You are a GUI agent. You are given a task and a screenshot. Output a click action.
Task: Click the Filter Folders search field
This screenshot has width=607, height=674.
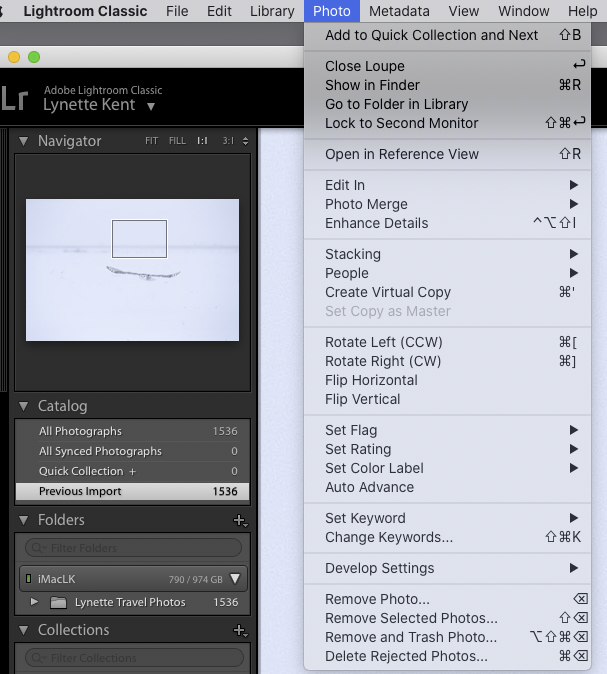click(133, 548)
